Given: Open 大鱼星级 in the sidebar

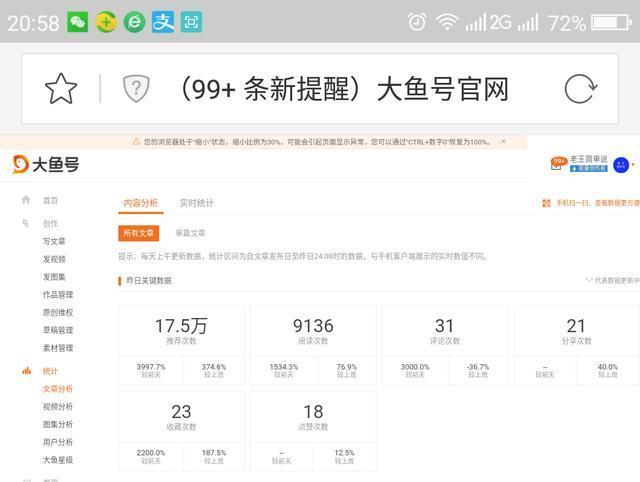Looking at the screenshot, I should pos(58,460).
